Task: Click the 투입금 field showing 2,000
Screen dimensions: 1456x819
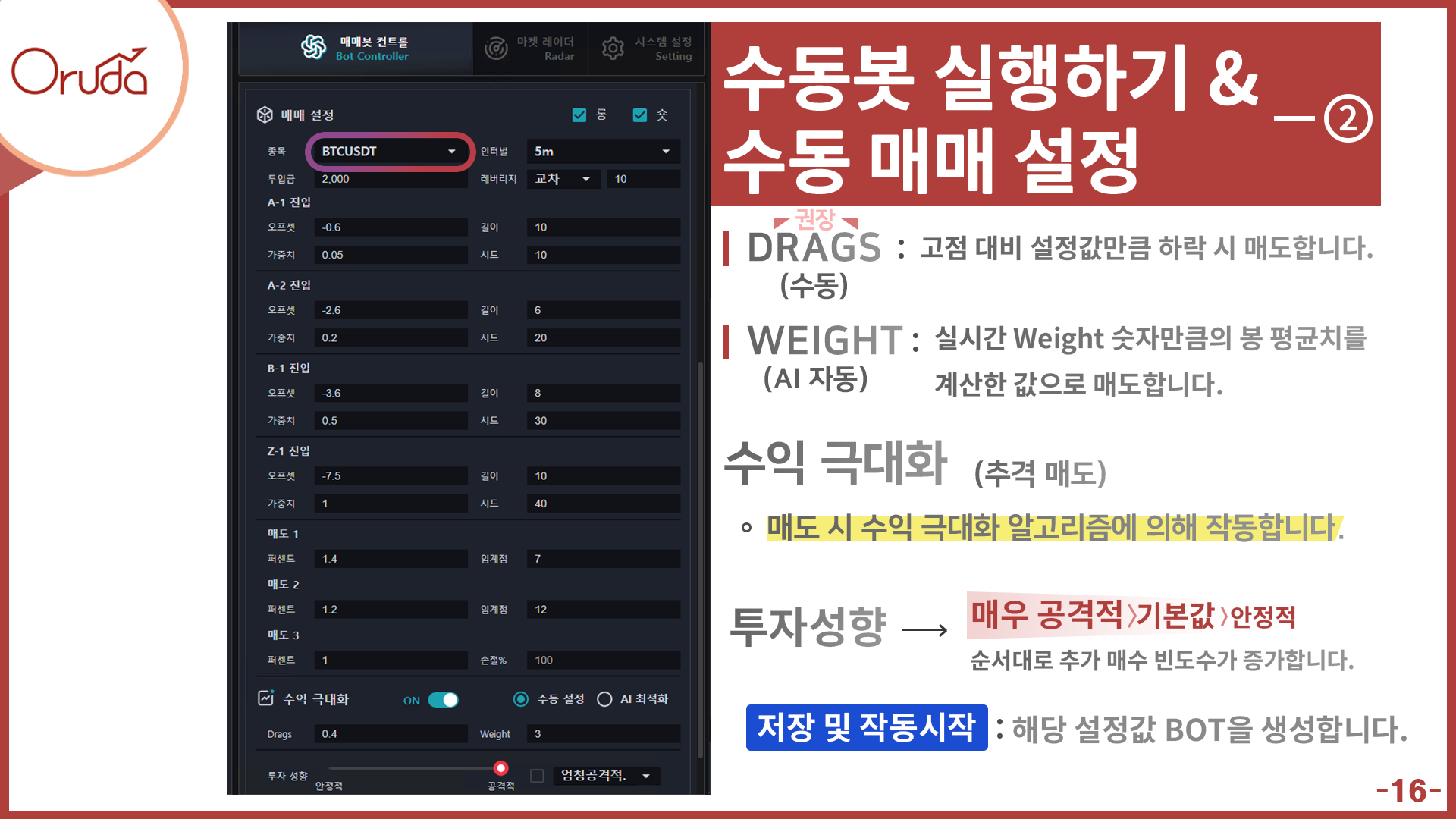Action: coord(391,179)
